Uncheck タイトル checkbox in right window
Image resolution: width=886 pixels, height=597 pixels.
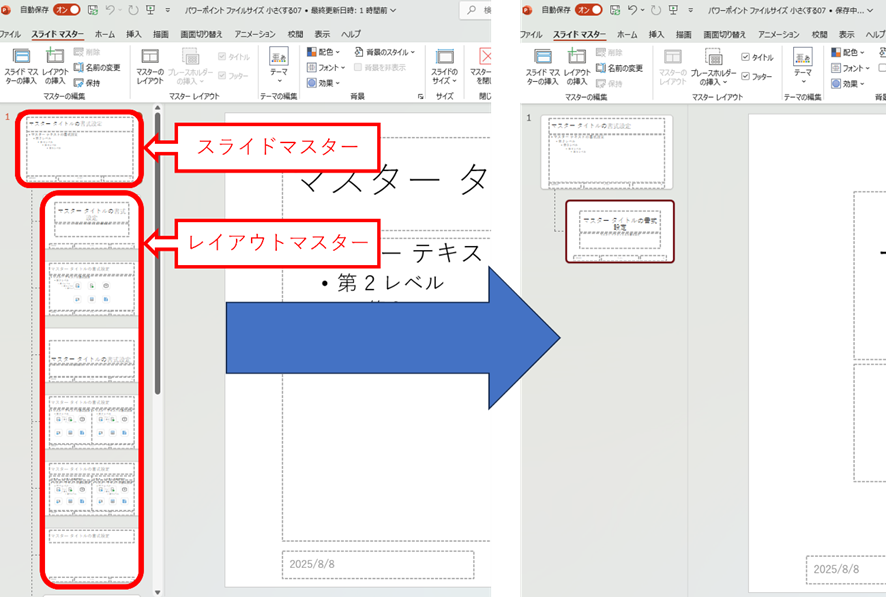745,57
